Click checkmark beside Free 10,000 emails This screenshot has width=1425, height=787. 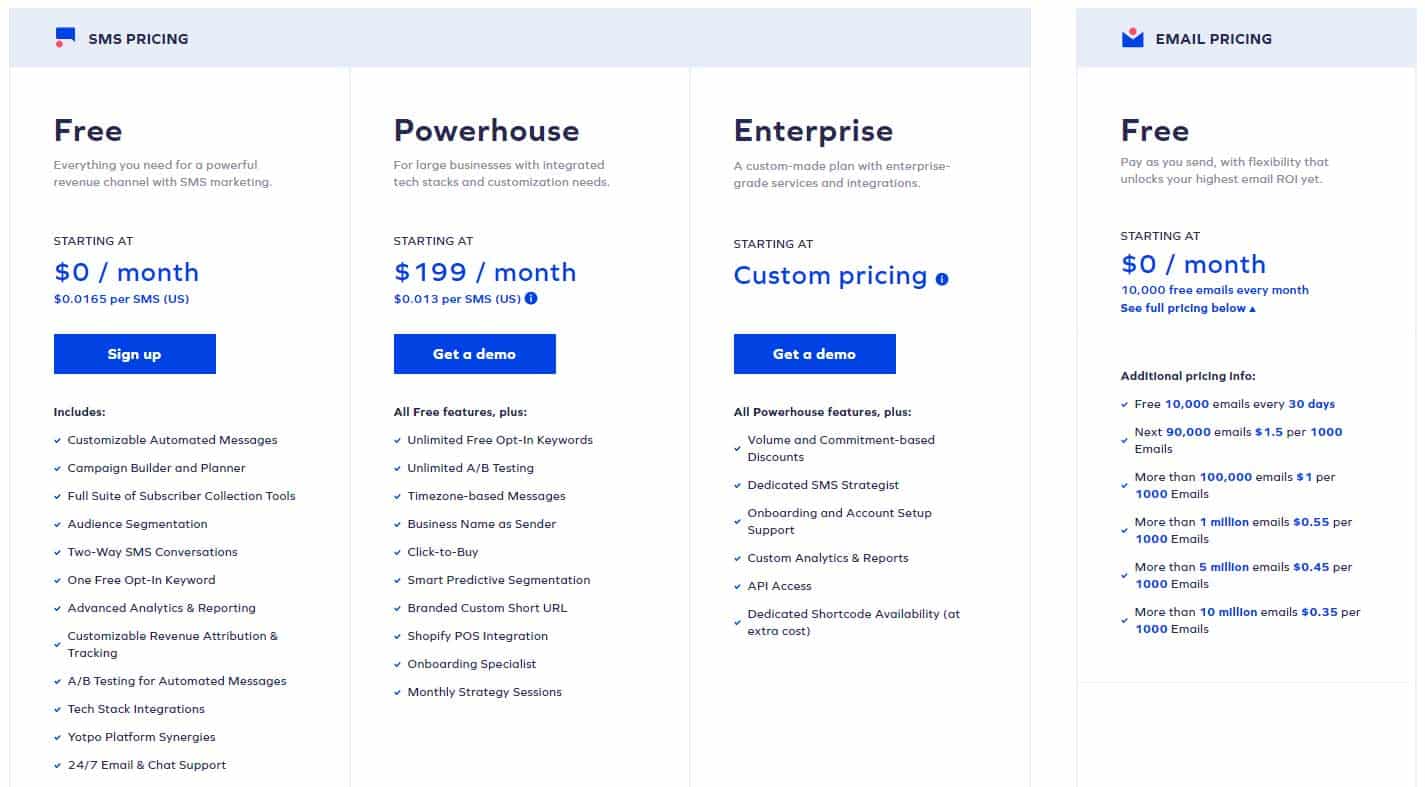(1125, 404)
